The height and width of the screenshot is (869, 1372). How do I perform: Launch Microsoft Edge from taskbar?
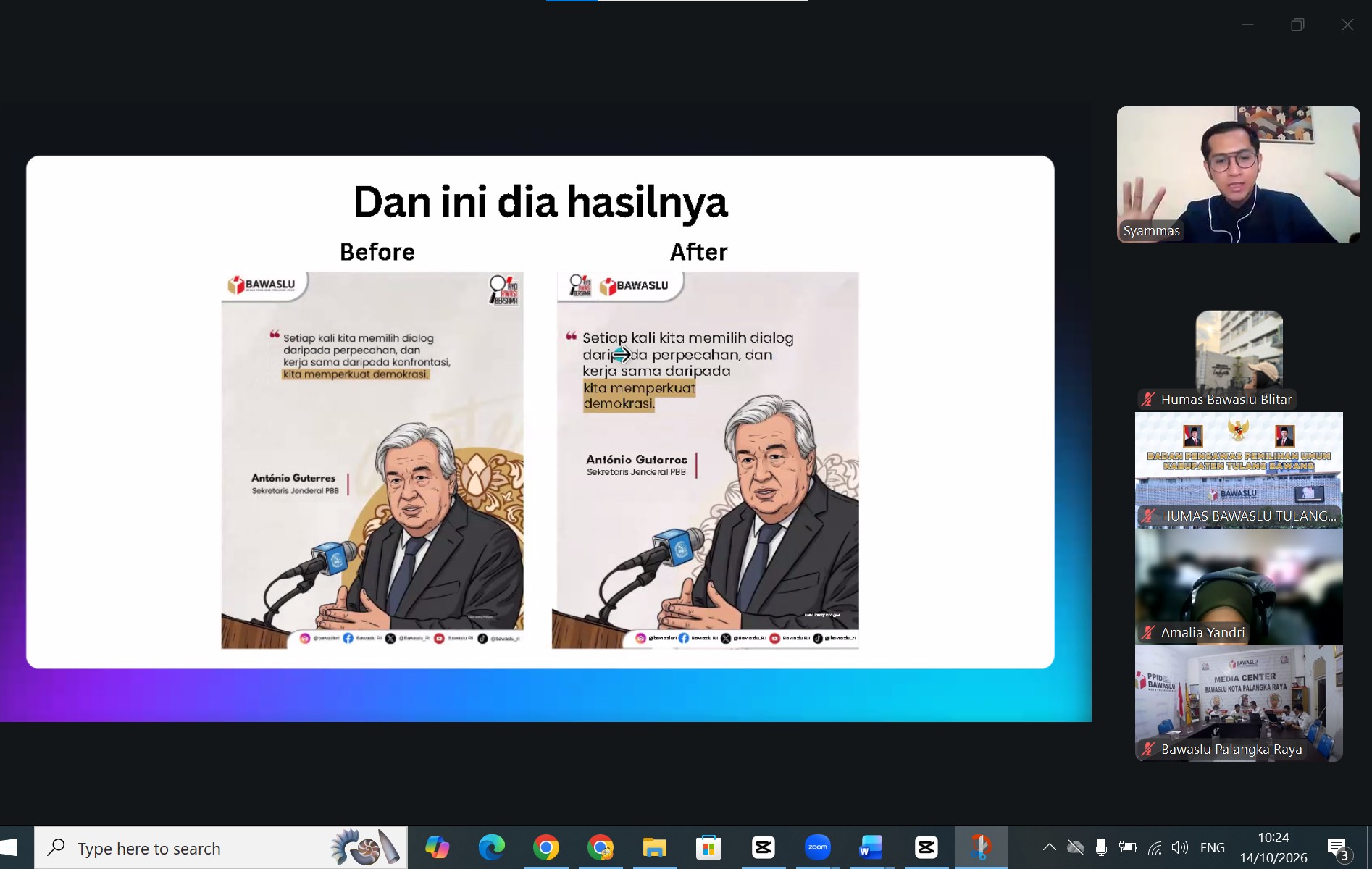pos(491,847)
